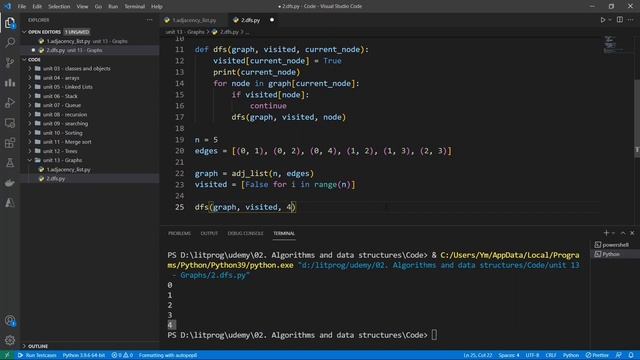Close the terminal panel
Viewport: 640px width, 360px height.
click(x=632, y=233)
